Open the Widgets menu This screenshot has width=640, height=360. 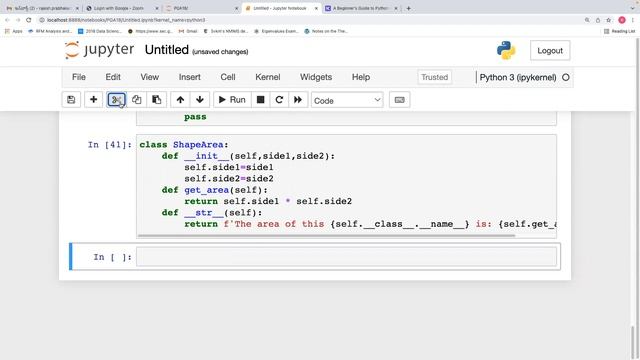click(x=316, y=77)
